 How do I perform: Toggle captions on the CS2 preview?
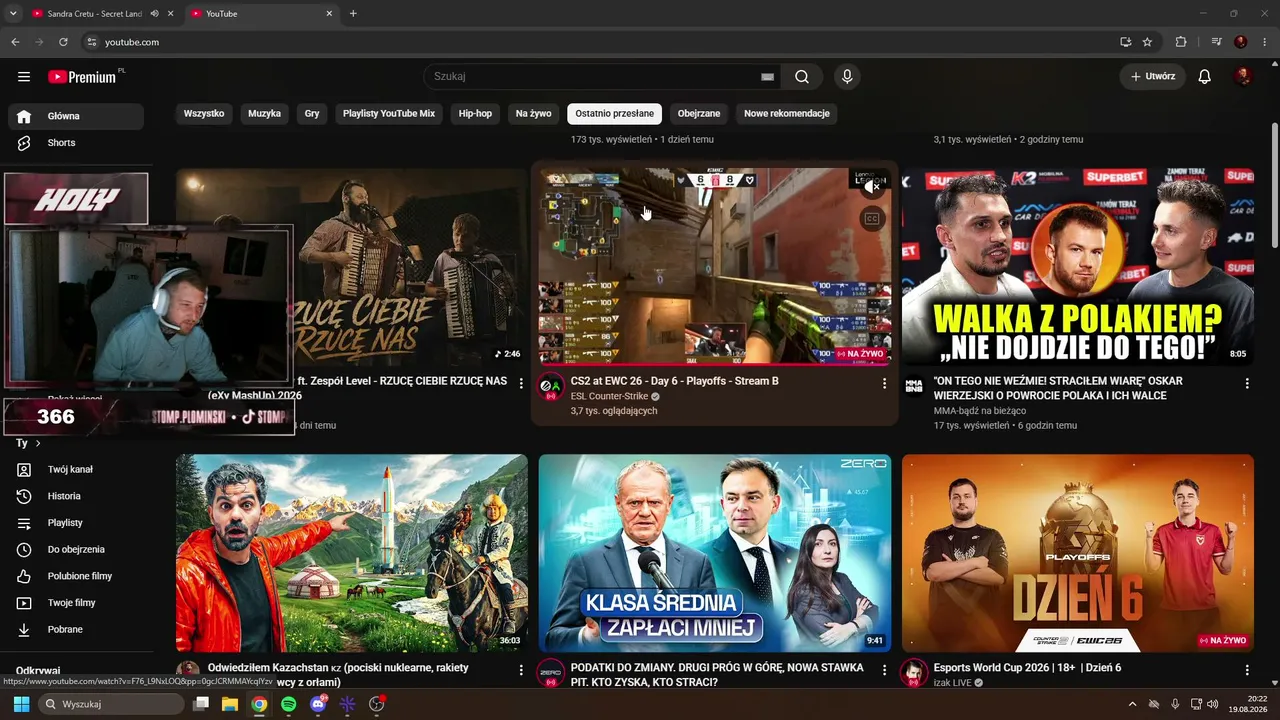point(872,219)
